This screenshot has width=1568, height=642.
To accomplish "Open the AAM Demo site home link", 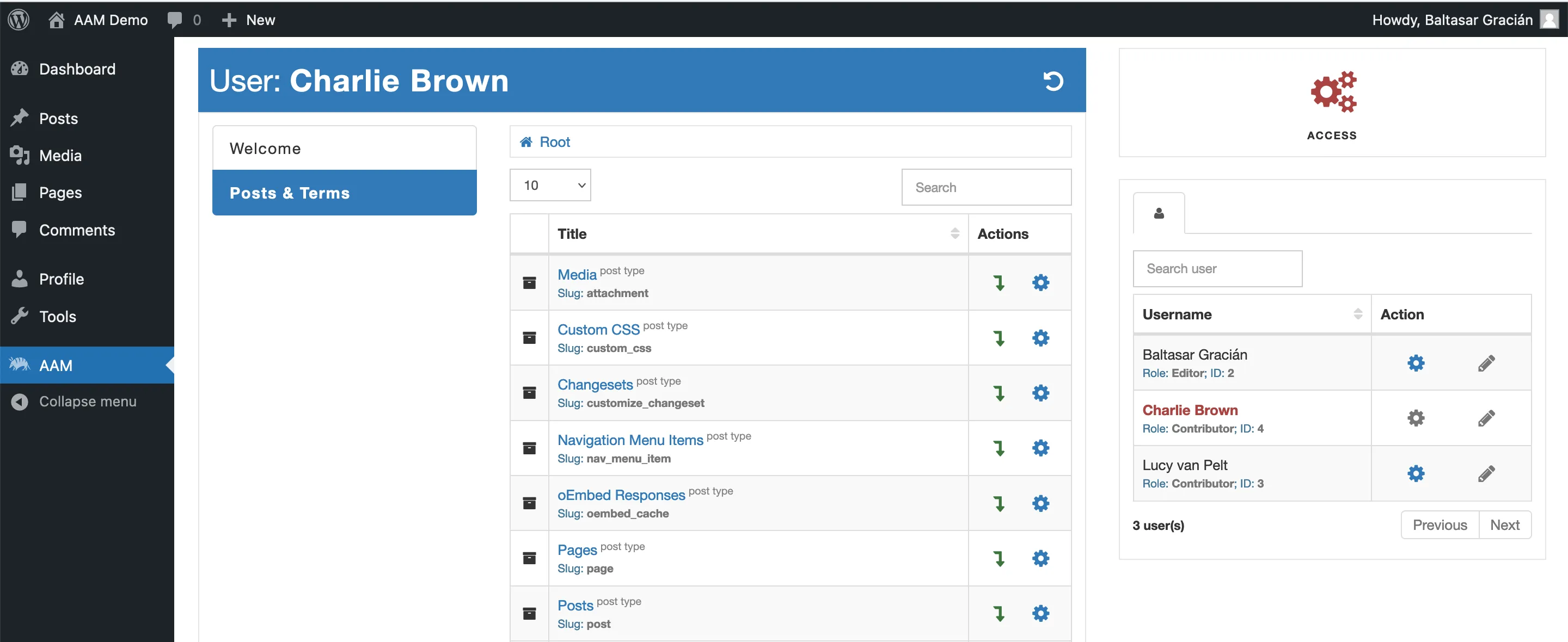I will click(x=98, y=20).
